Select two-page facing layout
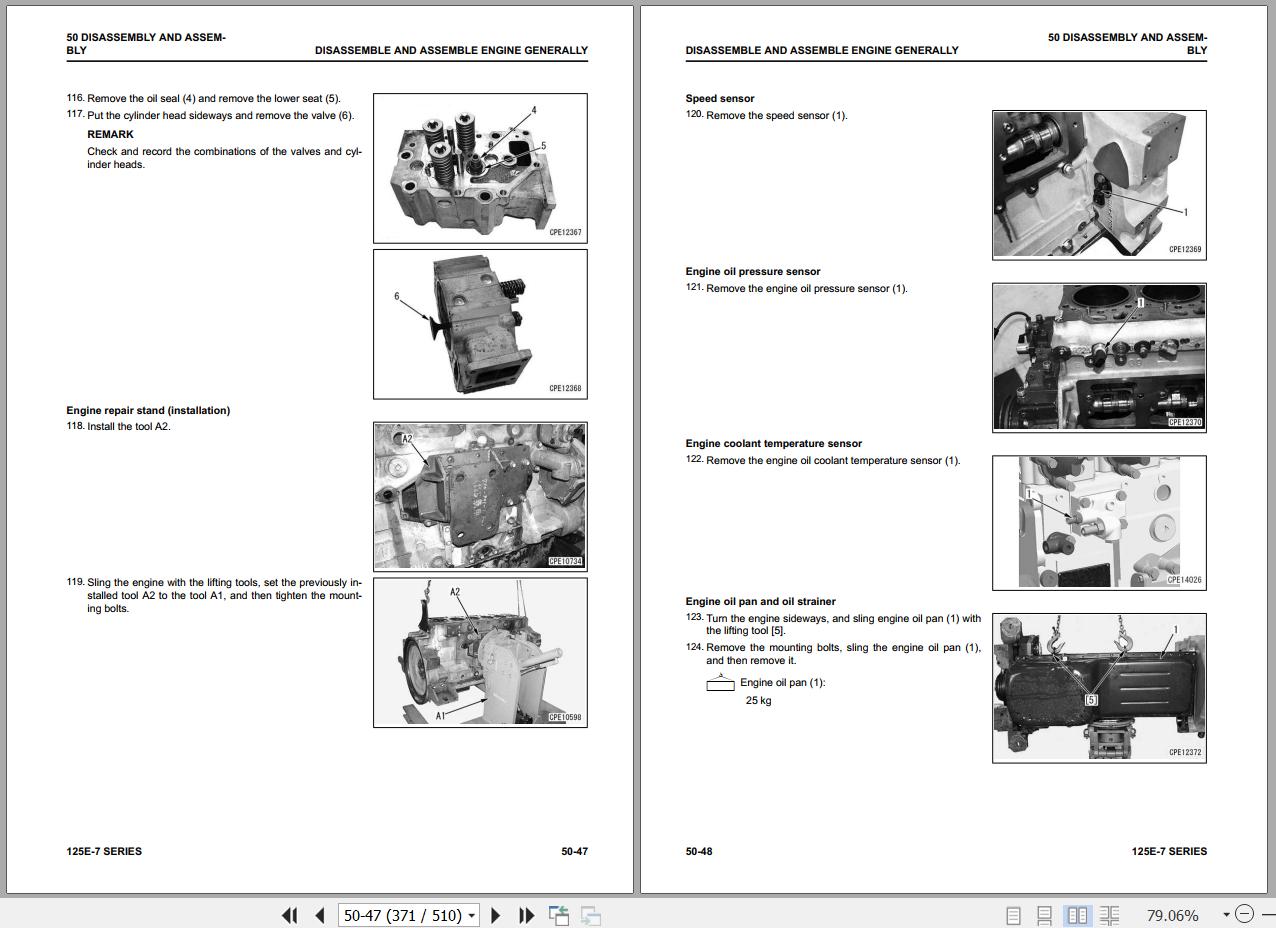Viewport: 1276px width, 928px height. tap(1077, 915)
